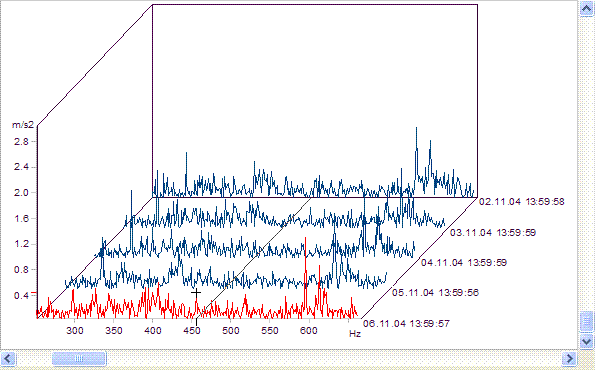Click the 600 Hz frequency axis label
Image resolution: width=595 pixels, height=370 pixels.
tap(309, 331)
